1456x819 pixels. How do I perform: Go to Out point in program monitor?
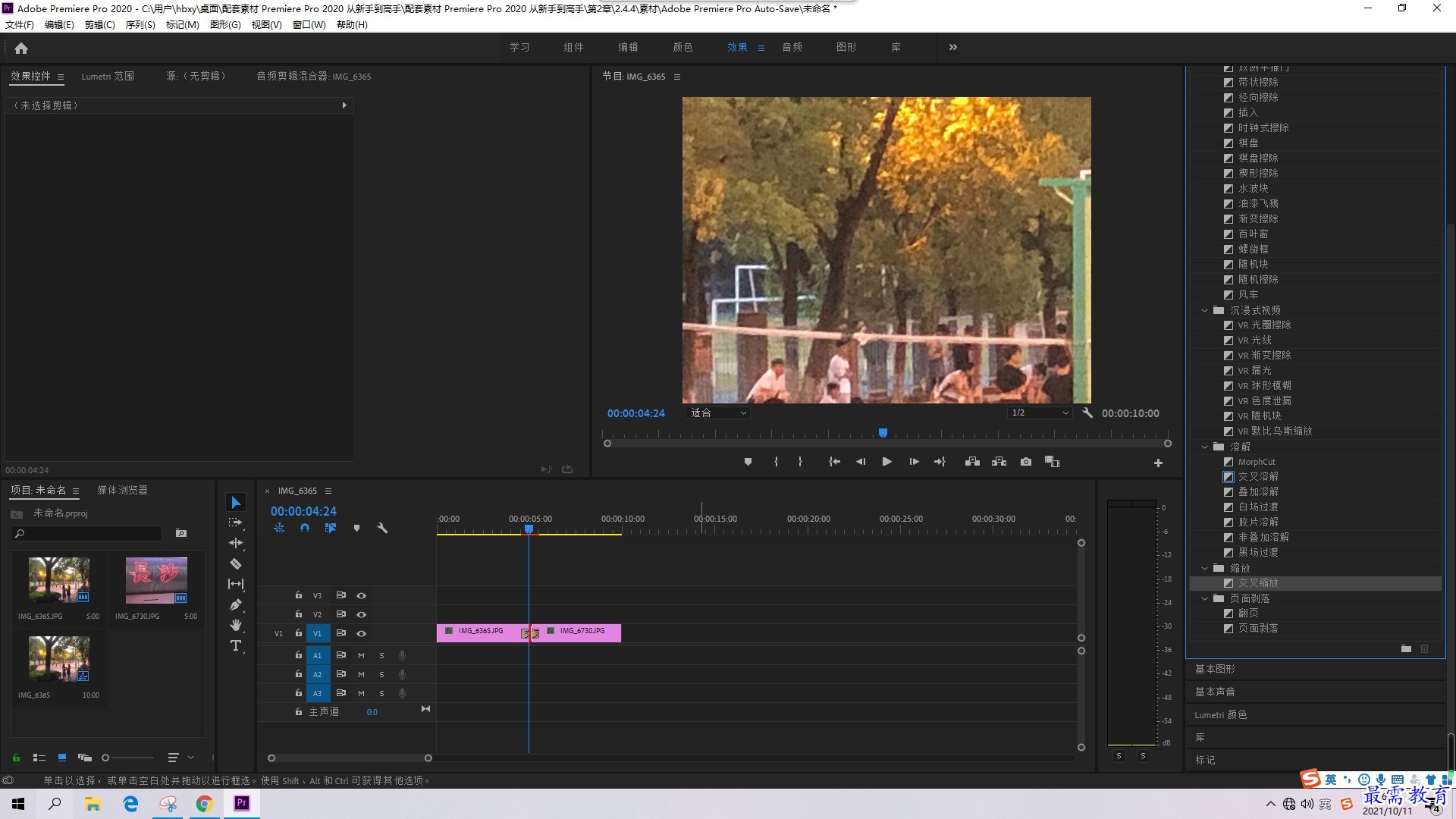(940, 462)
